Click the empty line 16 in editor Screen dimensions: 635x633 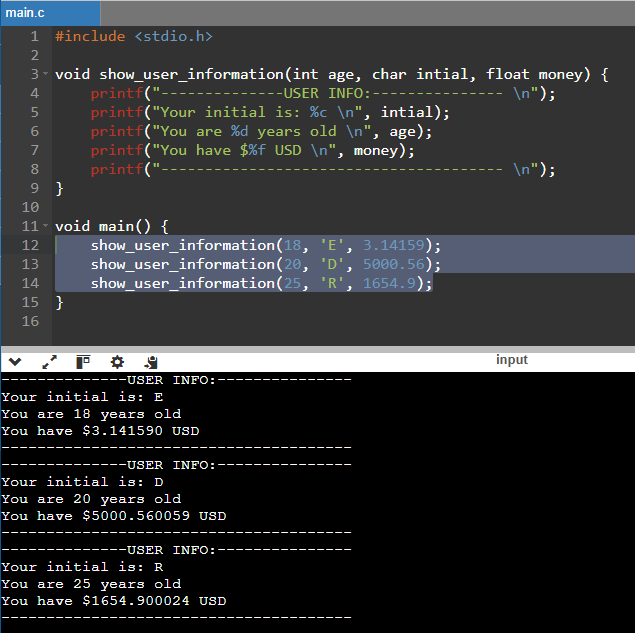[x=343, y=322]
